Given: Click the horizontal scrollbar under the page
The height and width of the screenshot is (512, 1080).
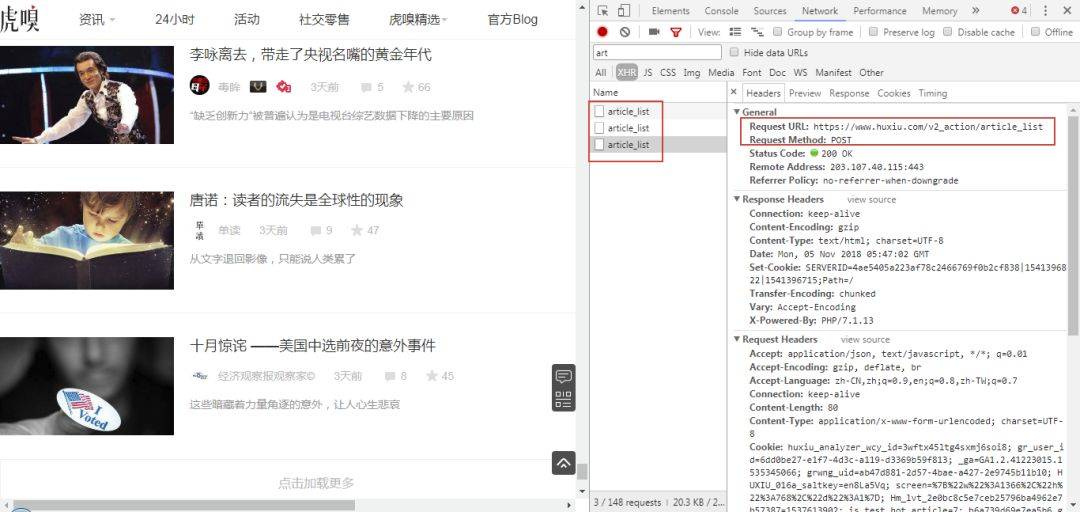Looking at the screenshot, I should click(x=184, y=505).
